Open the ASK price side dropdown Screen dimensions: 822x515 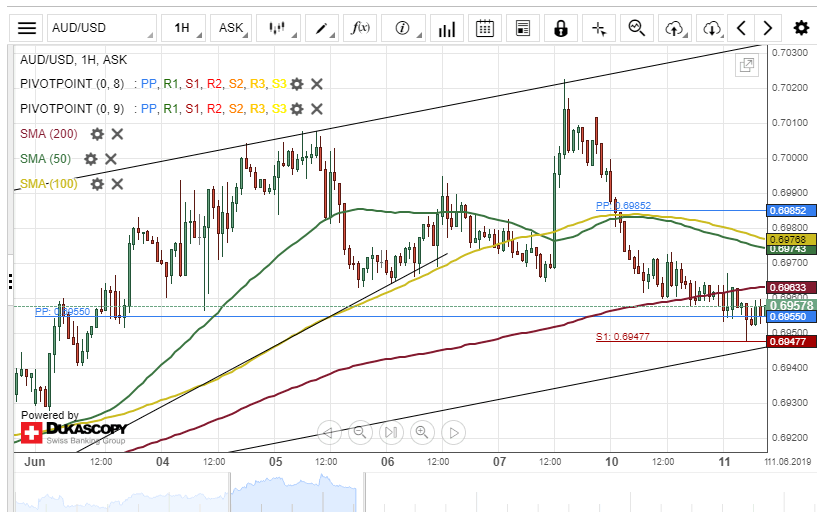[231, 28]
